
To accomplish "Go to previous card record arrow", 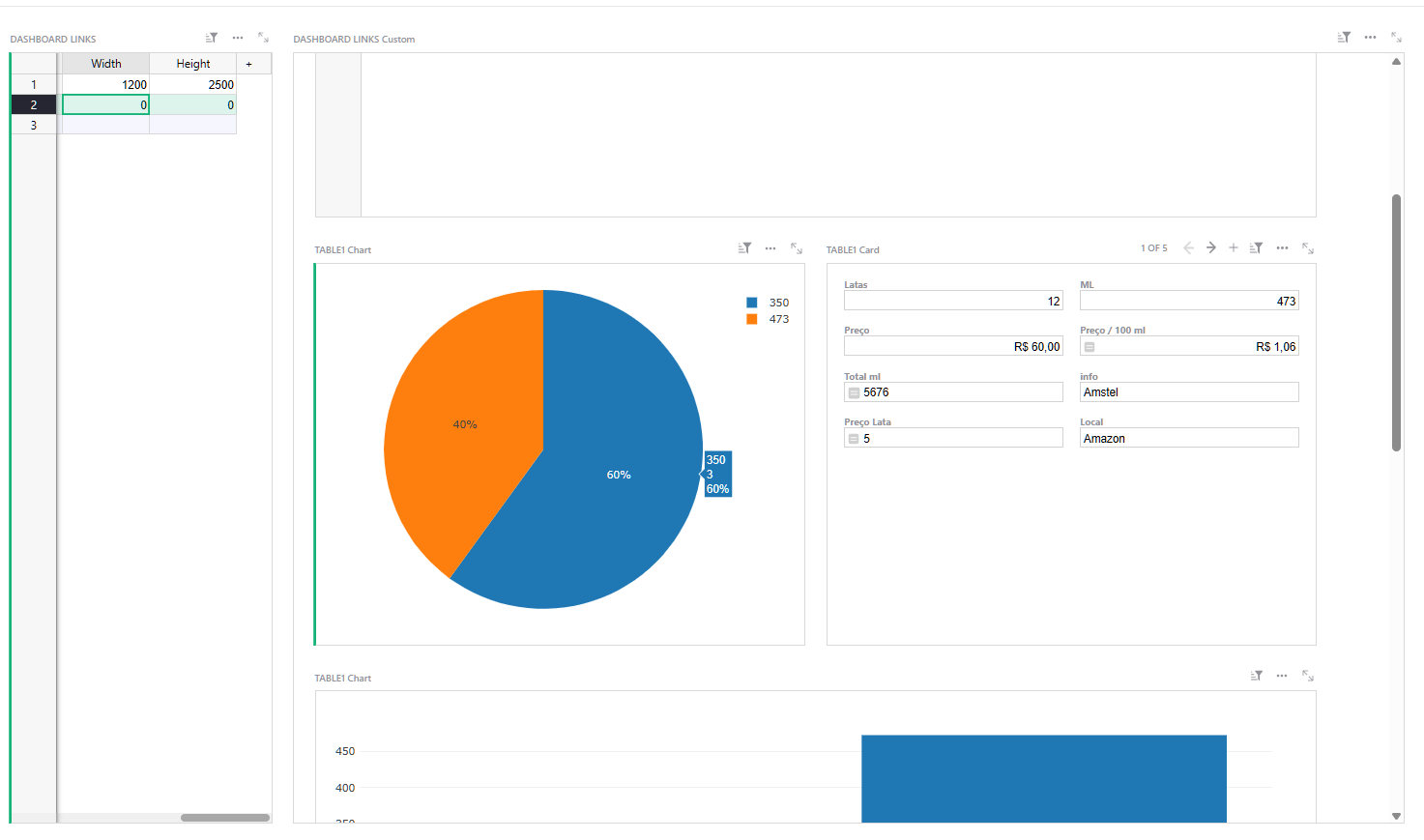I will coord(1188,248).
